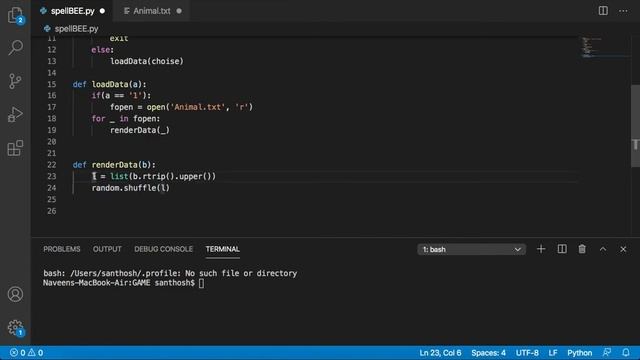This screenshot has width=640, height=360.
Task: Click Python icon in breadcrumb
Action: tap(47, 29)
